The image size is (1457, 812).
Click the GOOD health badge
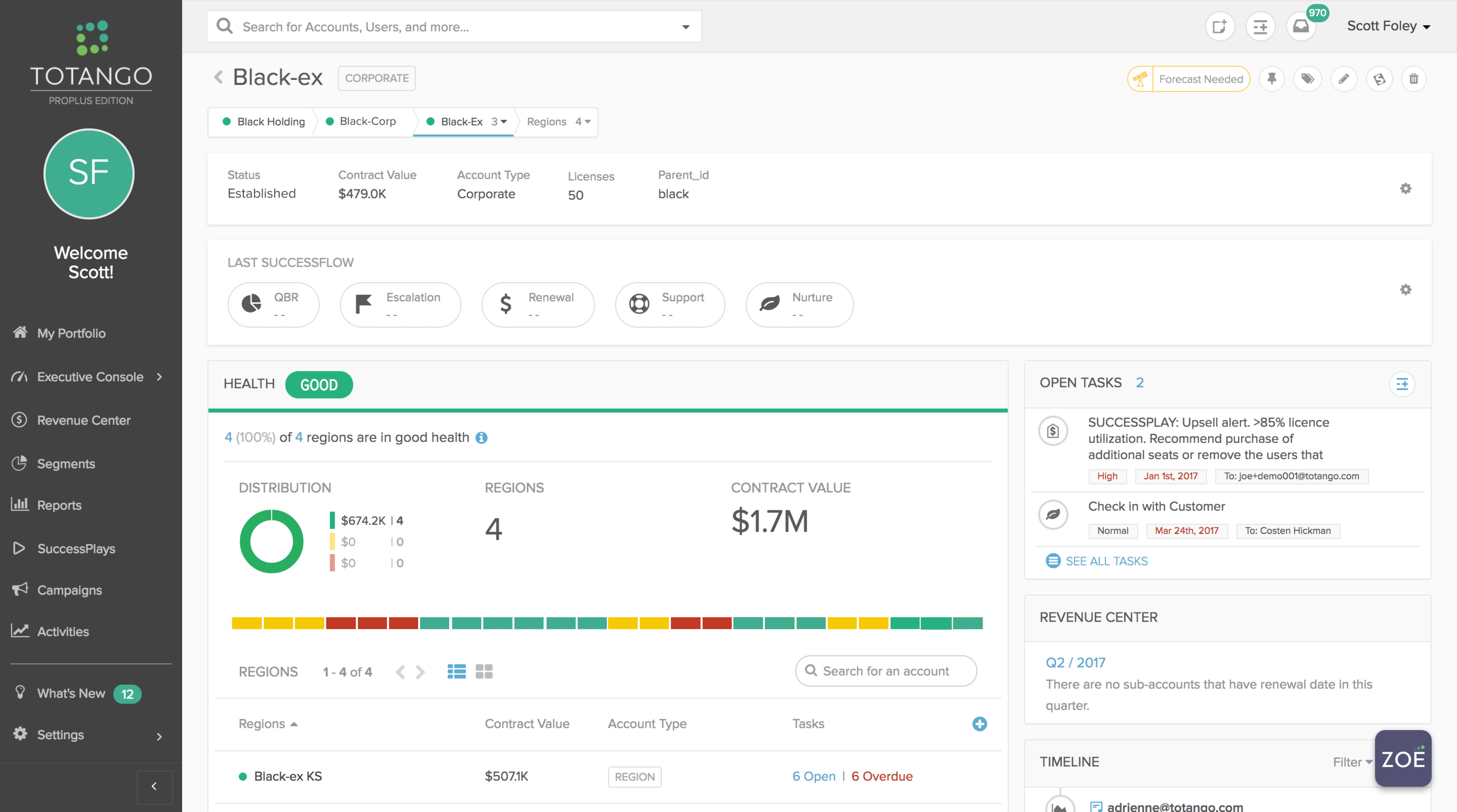coord(319,385)
